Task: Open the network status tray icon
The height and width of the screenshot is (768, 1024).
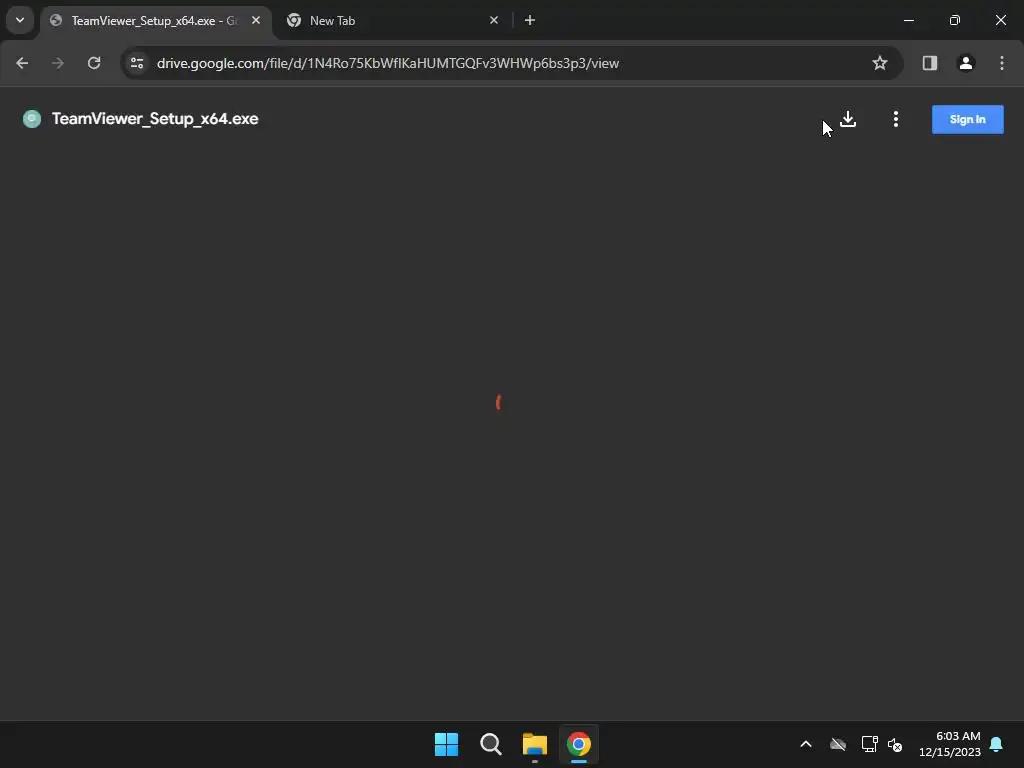Action: 869,744
